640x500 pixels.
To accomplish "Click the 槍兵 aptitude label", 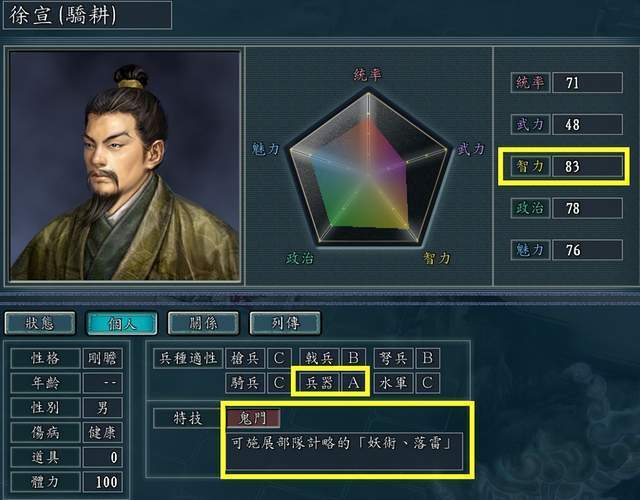I will [245, 358].
